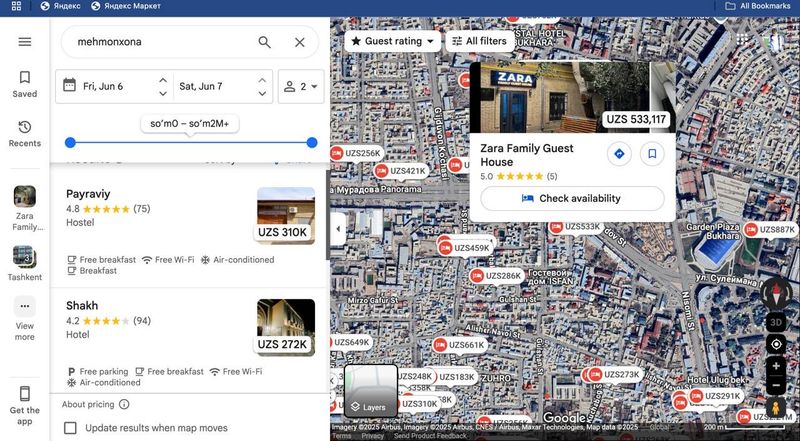This screenshot has height=441, width=800.
Task: Open the hamburger menu in the sidebar
Action: pyautogui.click(x=24, y=42)
